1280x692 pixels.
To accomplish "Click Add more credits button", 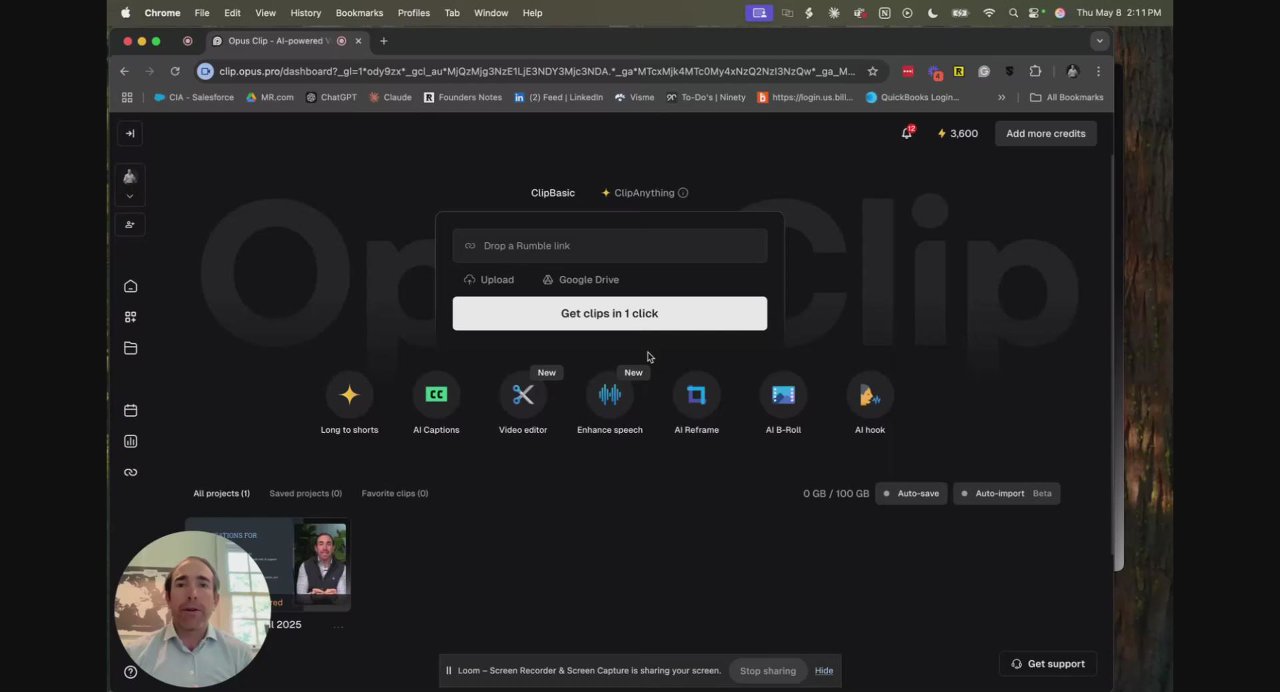I will (x=1046, y=133).
